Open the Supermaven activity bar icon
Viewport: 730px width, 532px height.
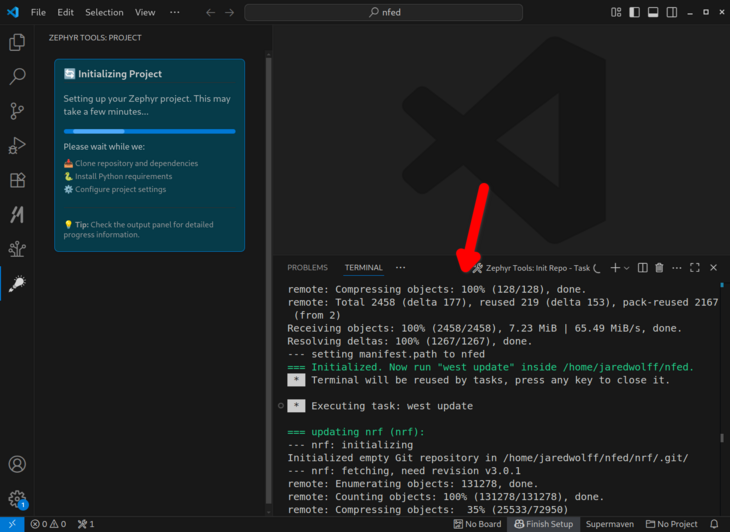click(17, 214)
